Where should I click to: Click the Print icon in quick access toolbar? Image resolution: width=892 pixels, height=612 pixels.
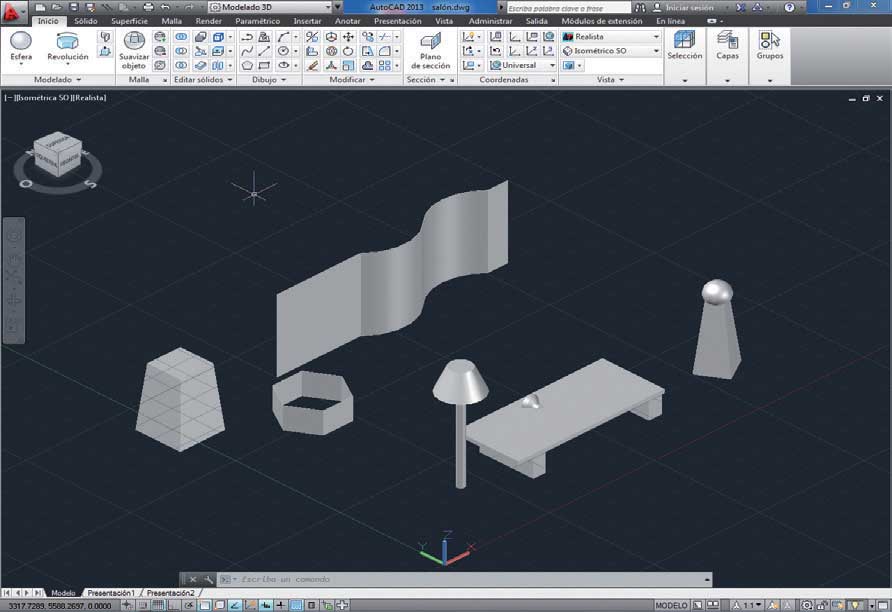[148, 7]
